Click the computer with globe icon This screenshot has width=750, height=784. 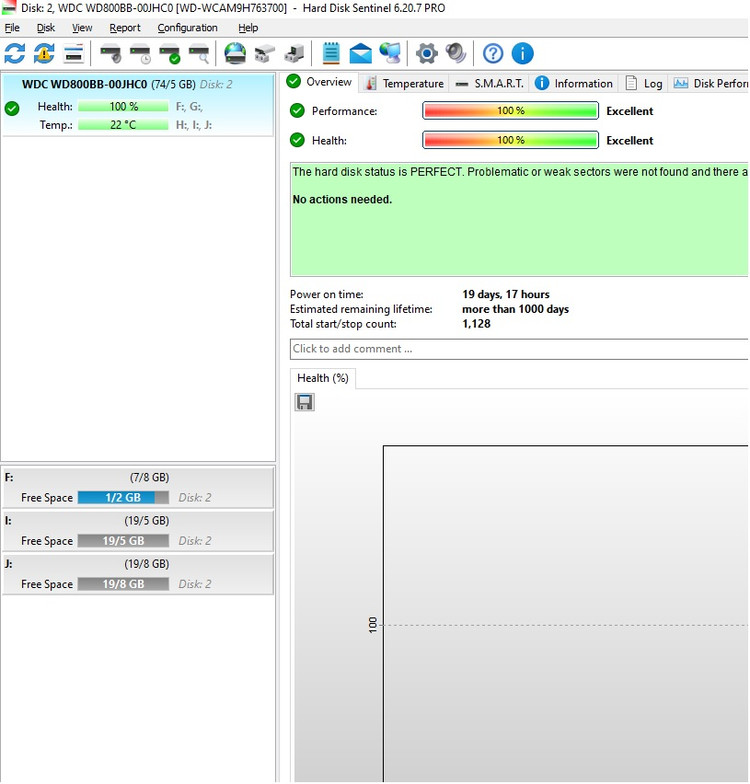tap(390, 54)
